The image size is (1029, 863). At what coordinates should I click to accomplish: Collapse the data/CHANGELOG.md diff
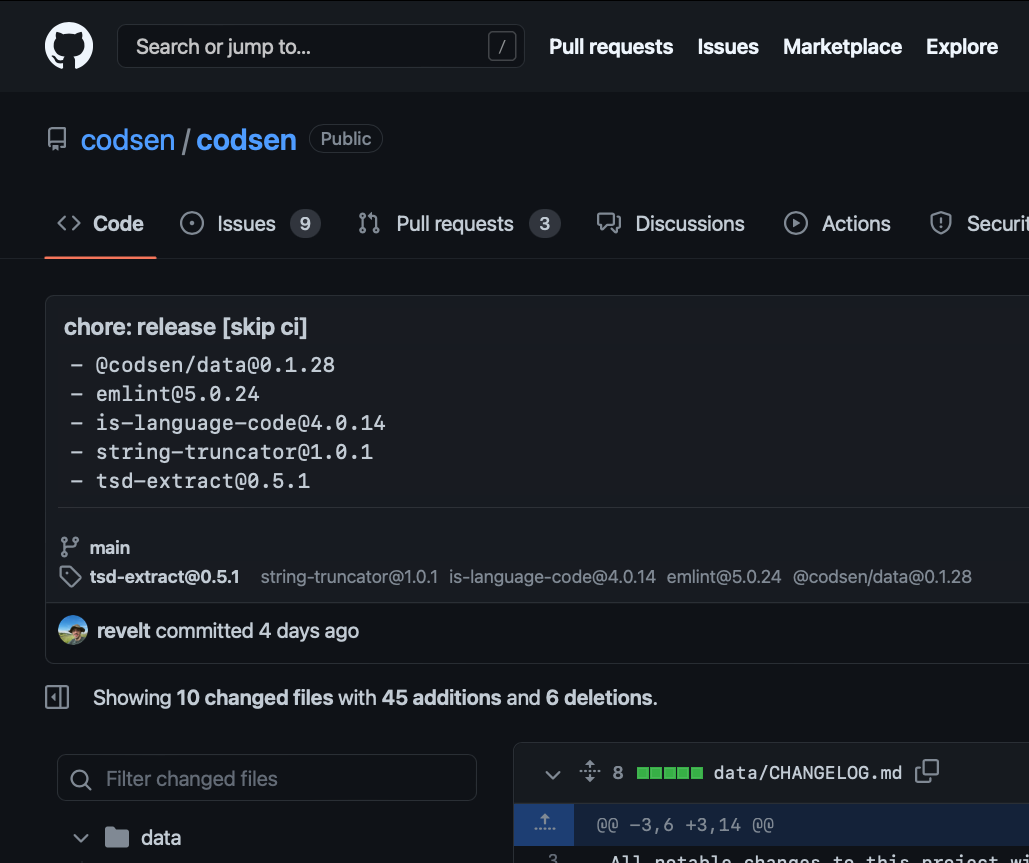point(553,774)
